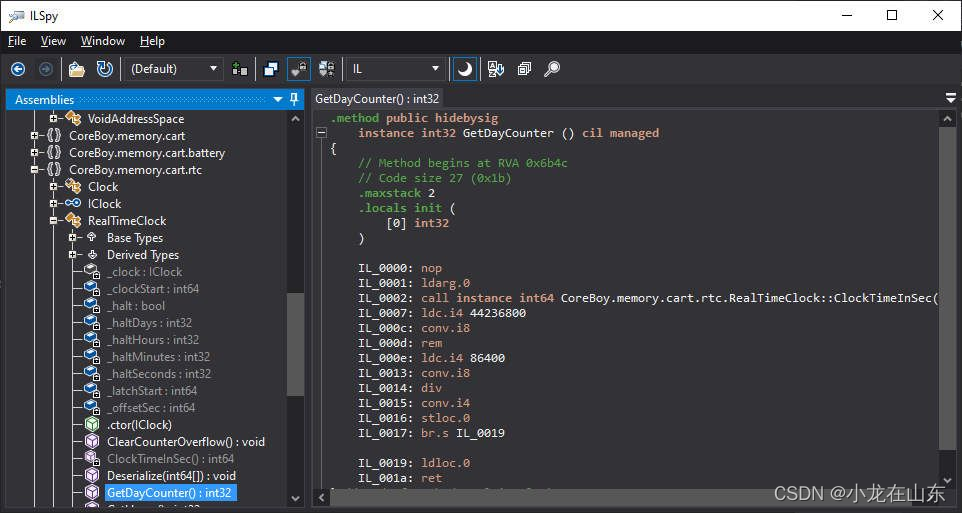Open the IL language dropdown
Image resolution: width=962 pixels, height=513 pixels.
[x=396, y=69]
